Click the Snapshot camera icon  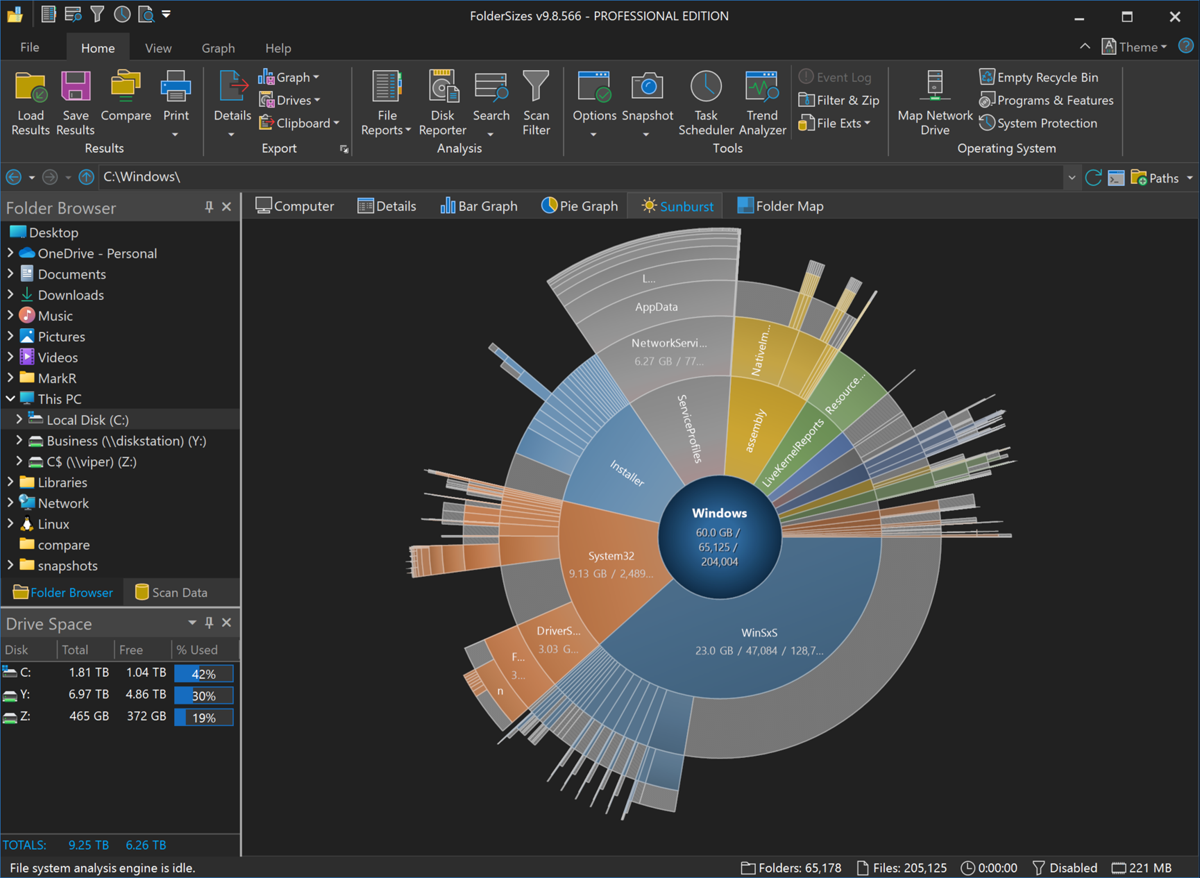click(x=647, y=87)
